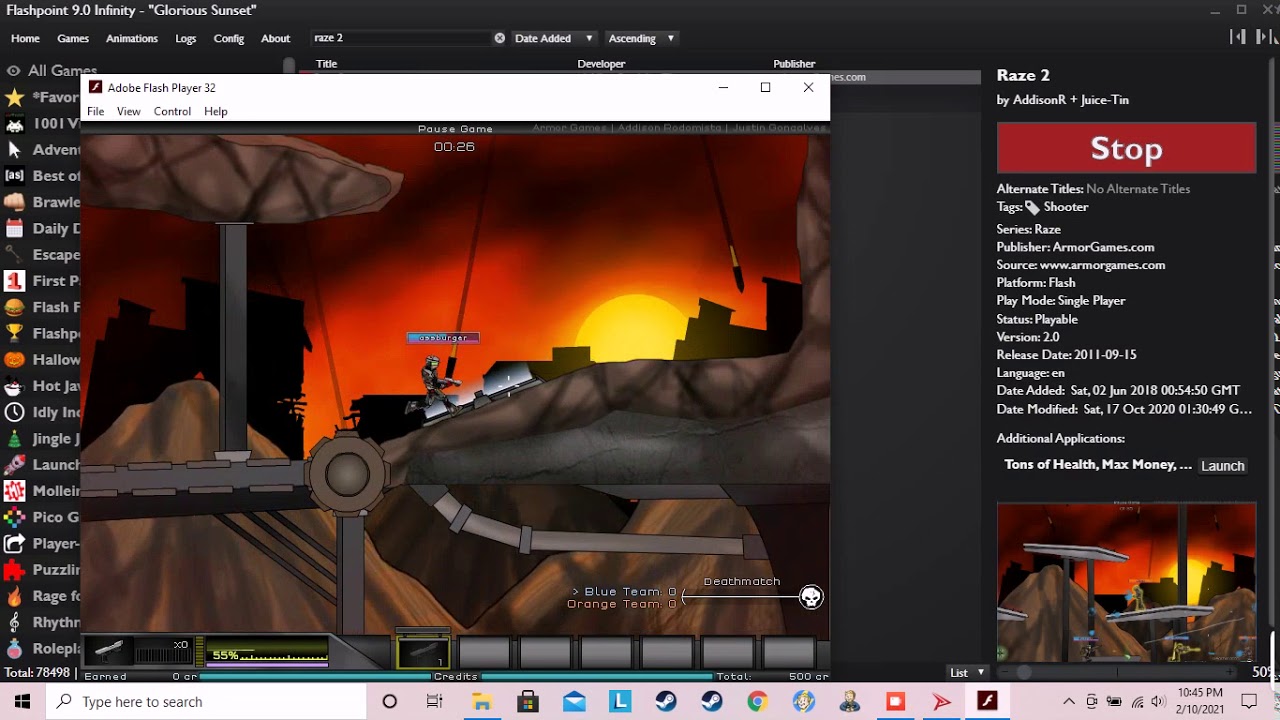Open the Games tab in Flashpoint
Screen dimensions: 1280x720
(x=73, y=38)
